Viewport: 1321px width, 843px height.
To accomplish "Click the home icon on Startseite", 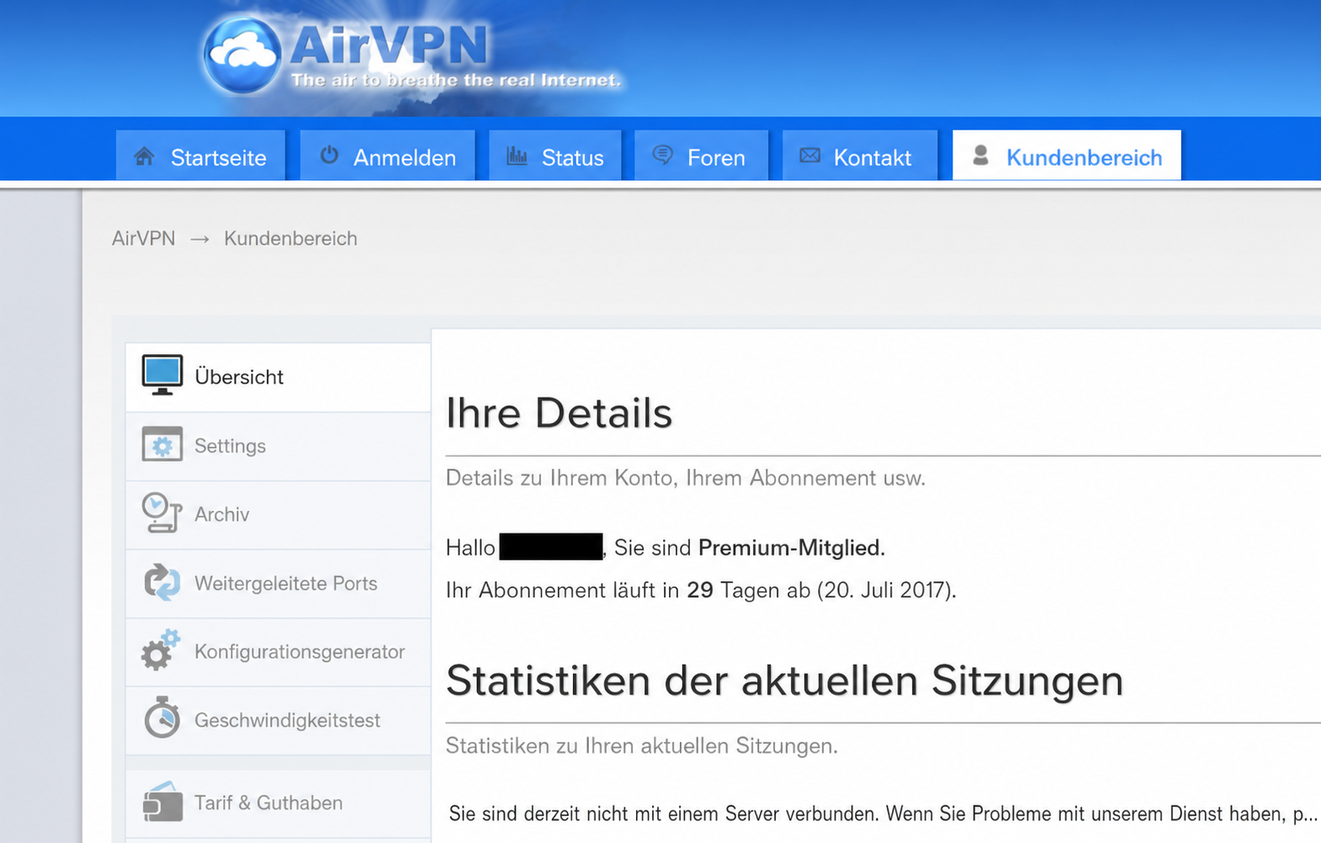I will [x=145, y=157].
